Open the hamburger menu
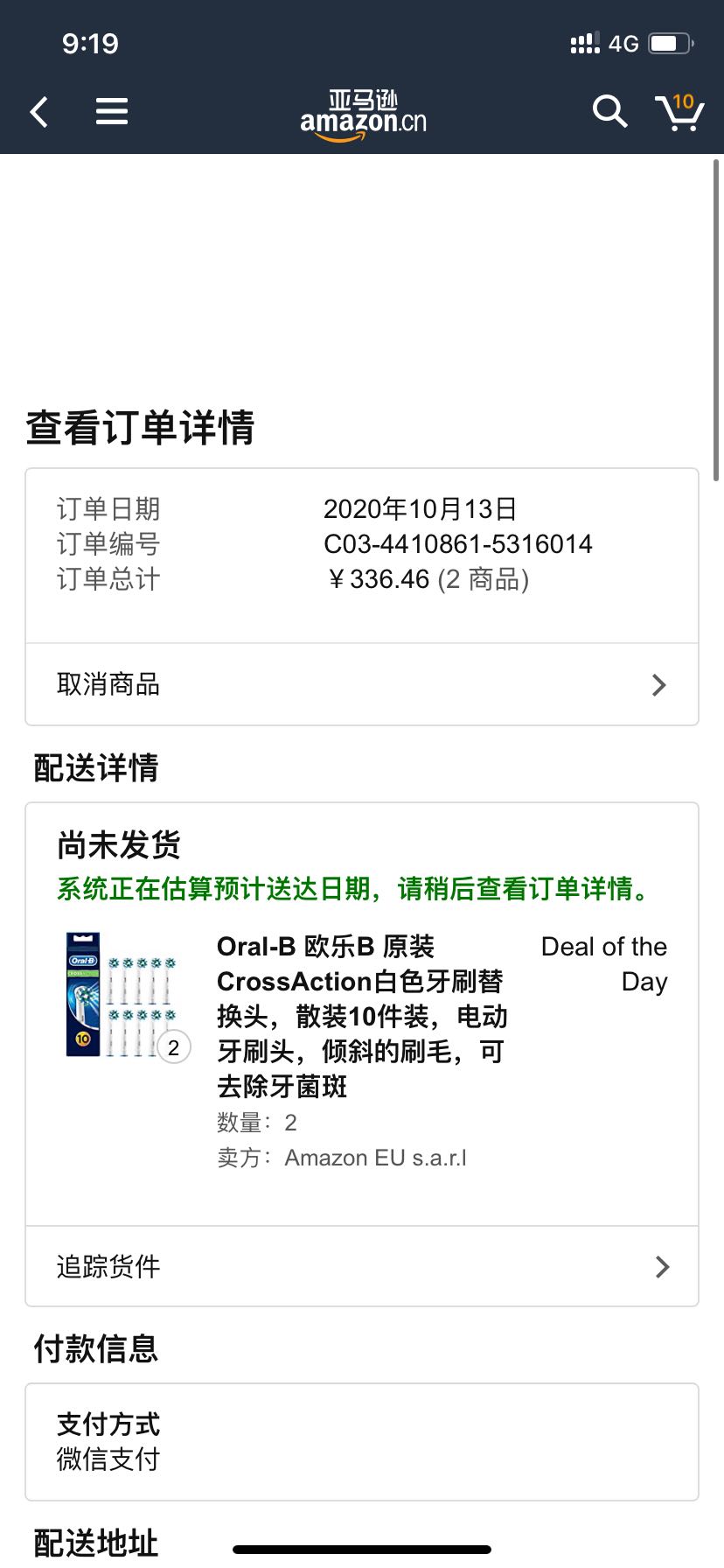724x1568 pixels. pyautogui.click(x=112, y=111)
